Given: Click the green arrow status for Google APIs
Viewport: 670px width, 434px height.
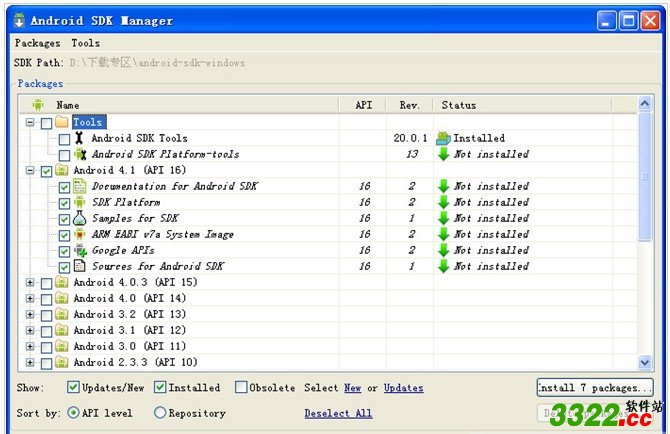Looking at the screenshot, I should [x=444, y=250].
